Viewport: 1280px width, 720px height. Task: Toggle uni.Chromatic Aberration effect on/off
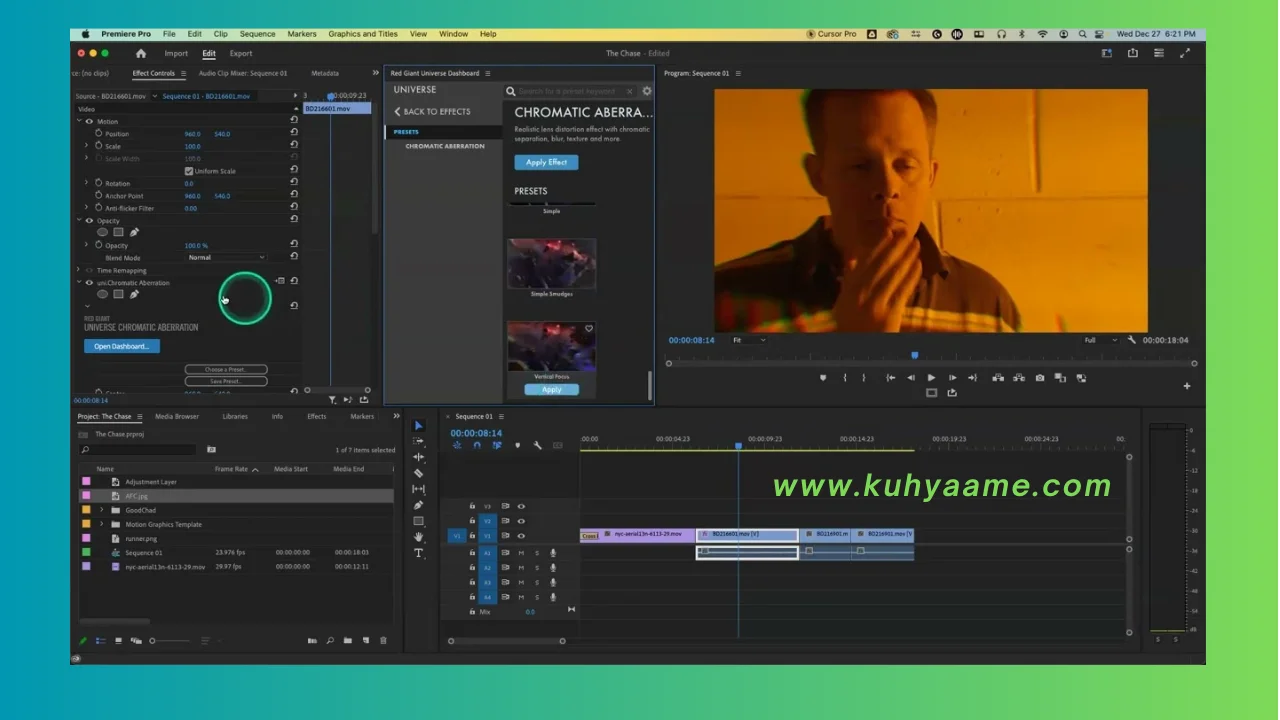[x=89, y=283]
